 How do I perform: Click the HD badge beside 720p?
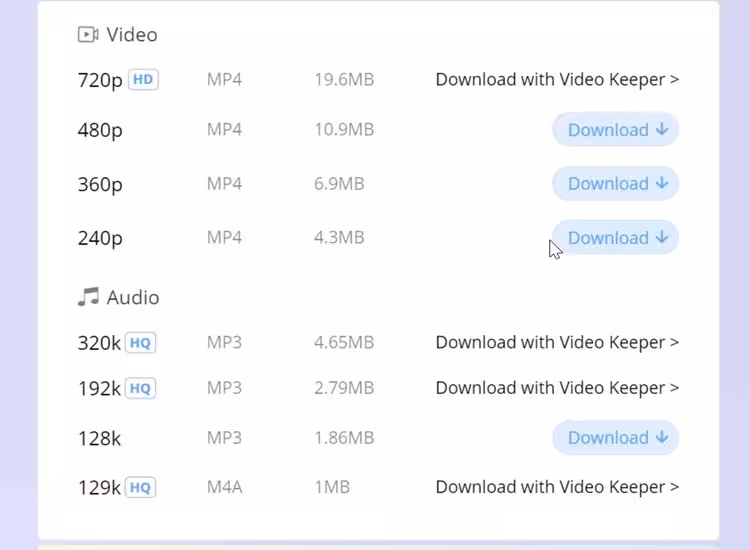tap(144, 80)
